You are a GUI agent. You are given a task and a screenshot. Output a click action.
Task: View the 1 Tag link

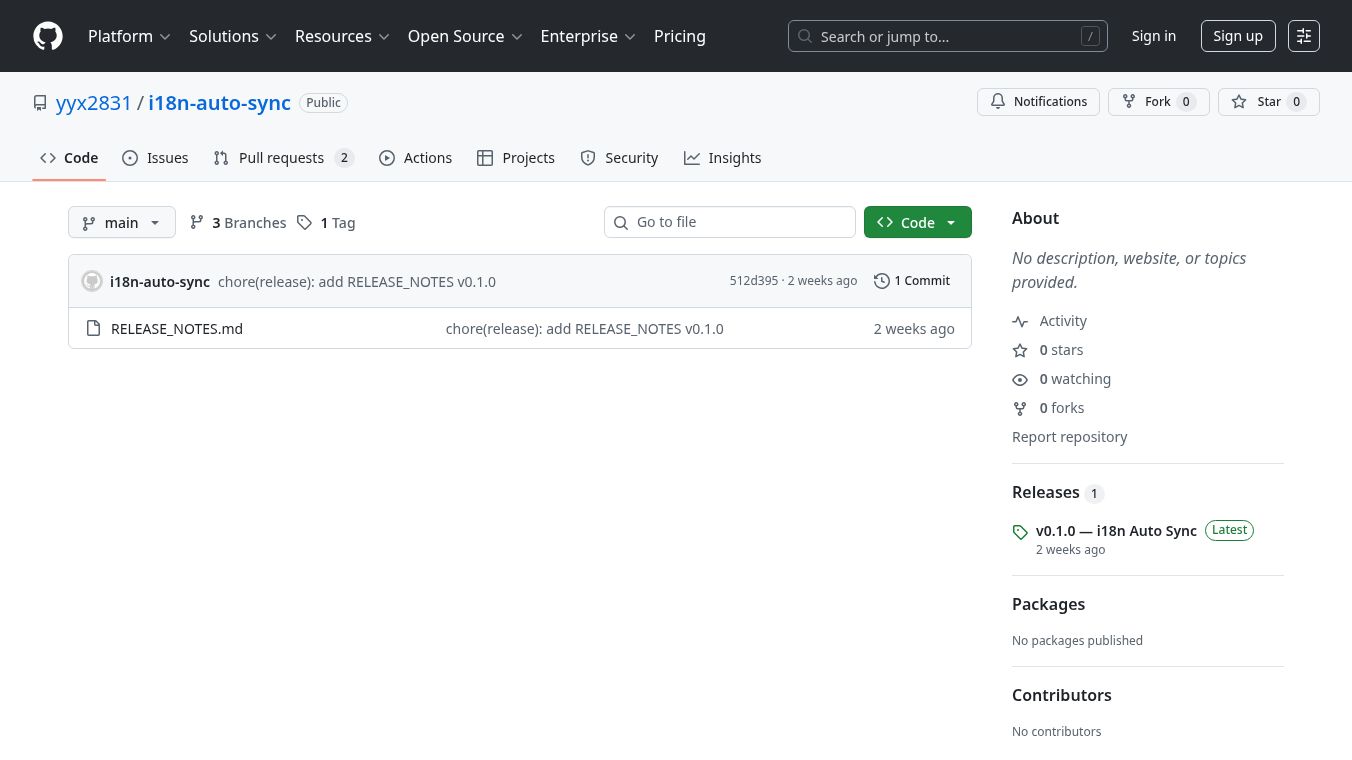326,223
